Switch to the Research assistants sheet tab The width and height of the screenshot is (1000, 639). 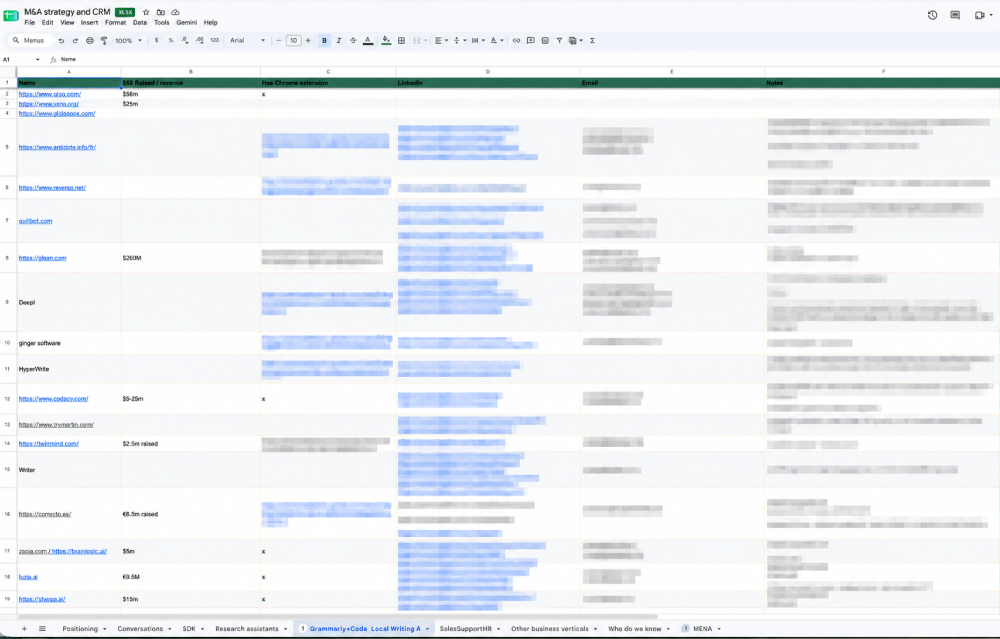tap(247, 629)
